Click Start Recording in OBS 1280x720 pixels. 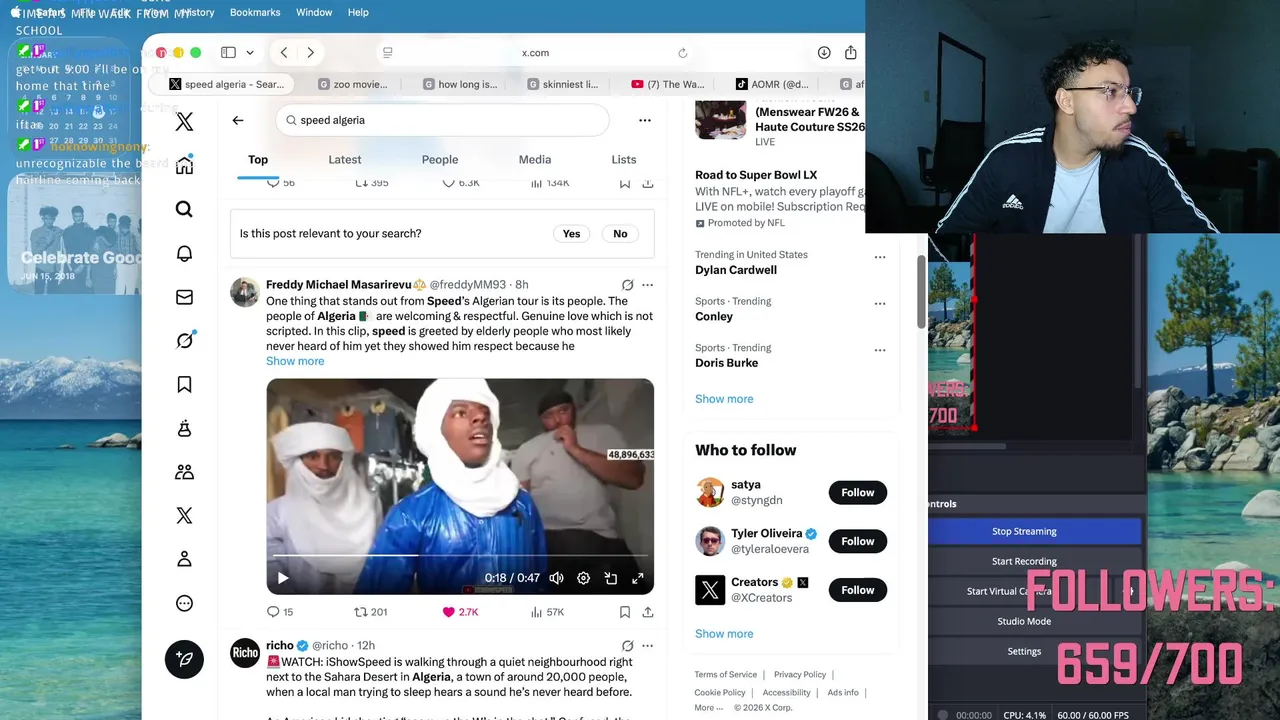1024,561
